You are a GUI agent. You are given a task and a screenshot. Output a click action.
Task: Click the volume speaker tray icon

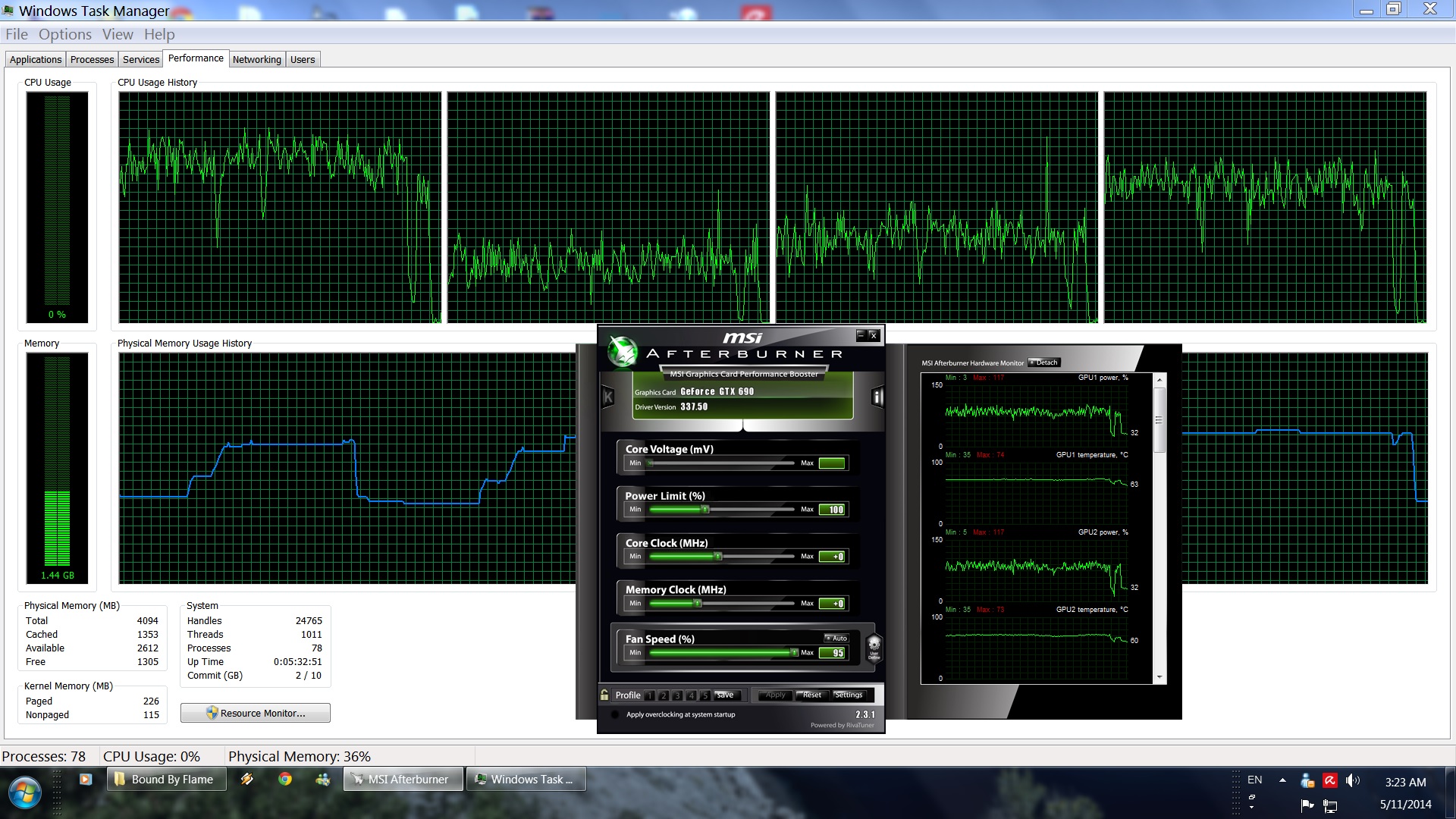click(x=1352, y=780)
